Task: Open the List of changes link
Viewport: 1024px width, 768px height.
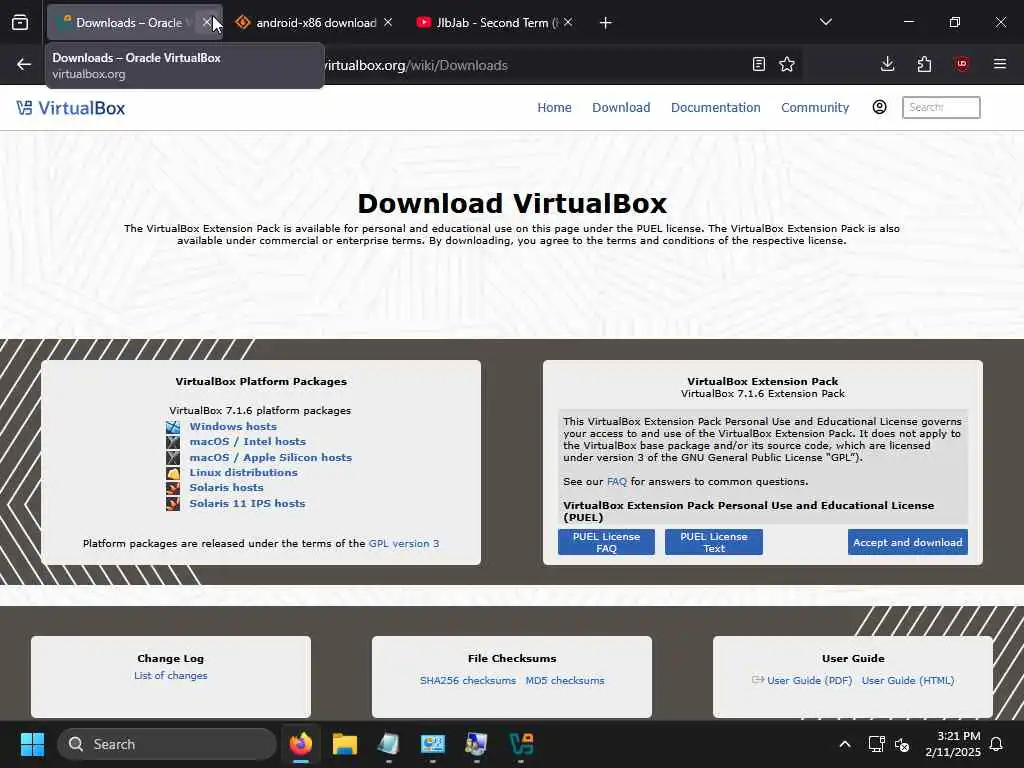Action: point(170,675)
